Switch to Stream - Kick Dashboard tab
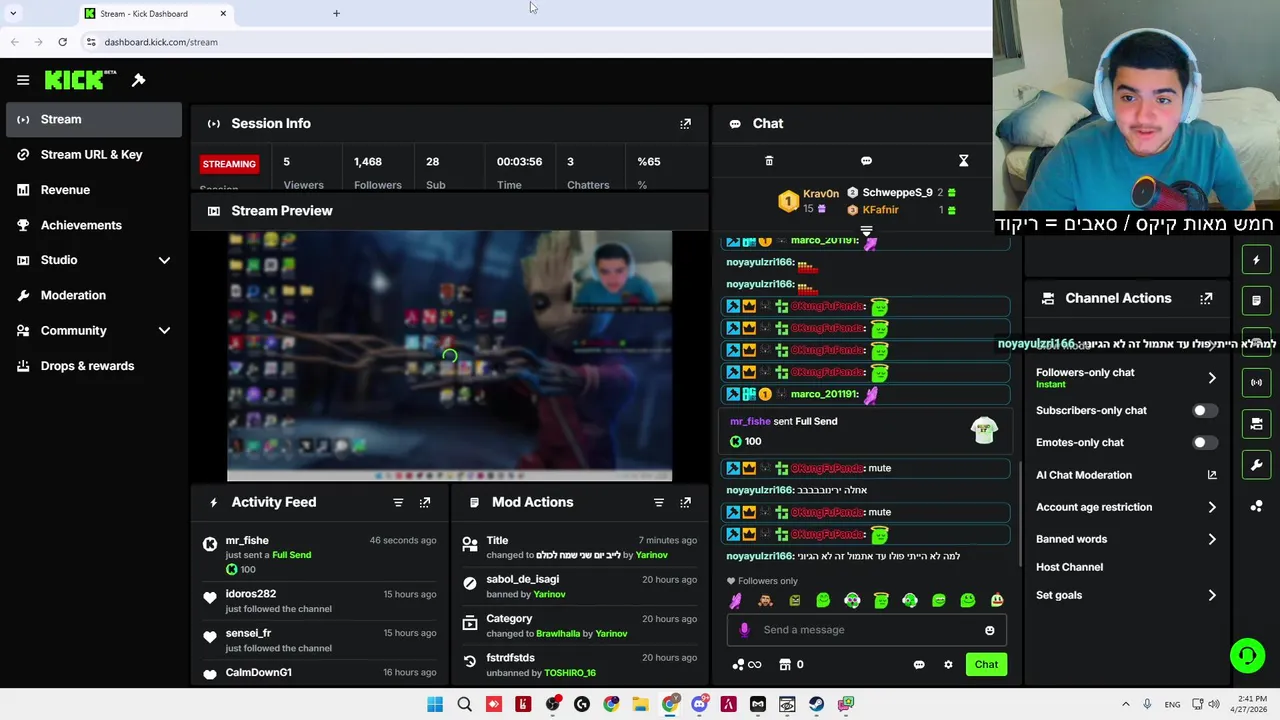The height and width of the screenshot is (720, 1280). (155, 14)
